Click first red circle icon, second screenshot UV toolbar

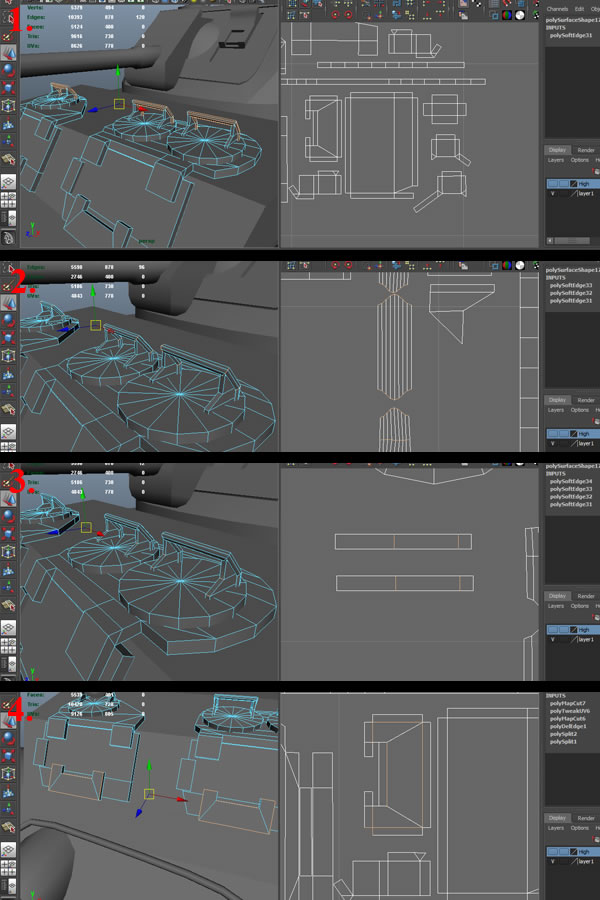(x=335, y=265)
